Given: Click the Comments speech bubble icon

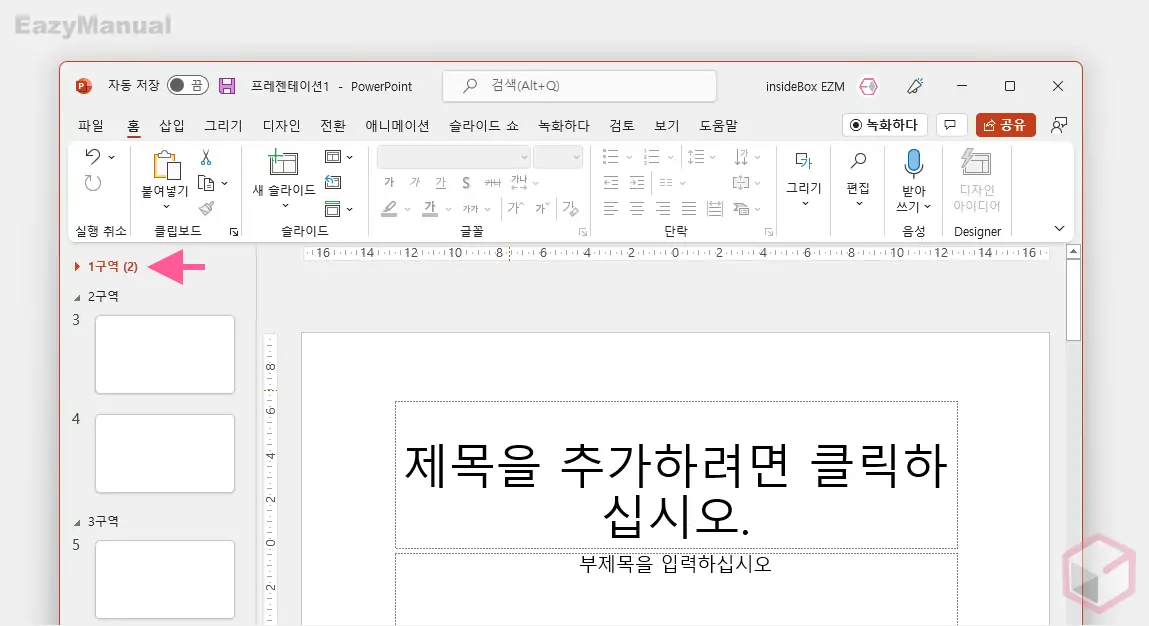Looking at the screenshot, I should (950, 125).
